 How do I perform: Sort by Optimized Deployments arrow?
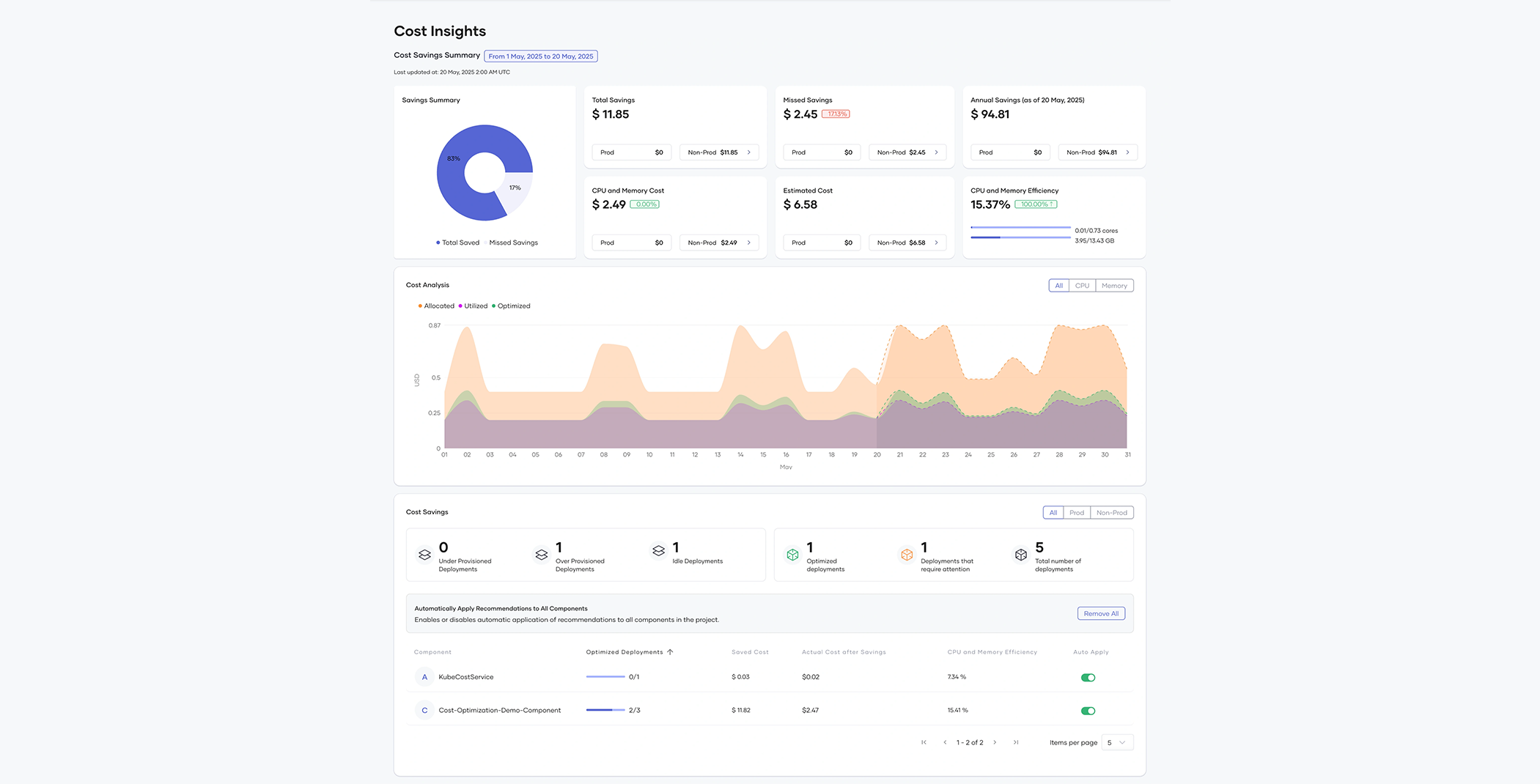coord(670,652)
